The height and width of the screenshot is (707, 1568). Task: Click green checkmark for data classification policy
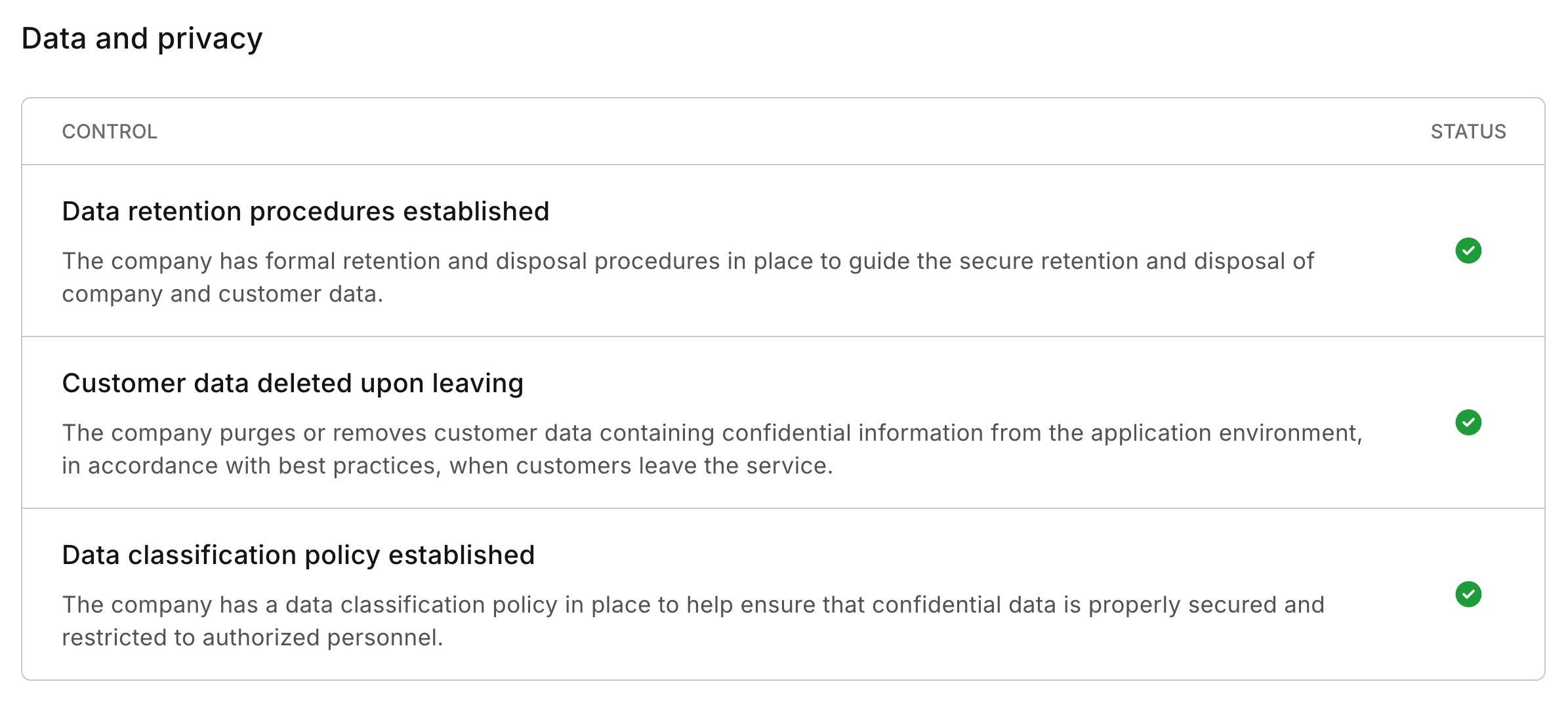pyautogui.click(x=1468, y=594)
